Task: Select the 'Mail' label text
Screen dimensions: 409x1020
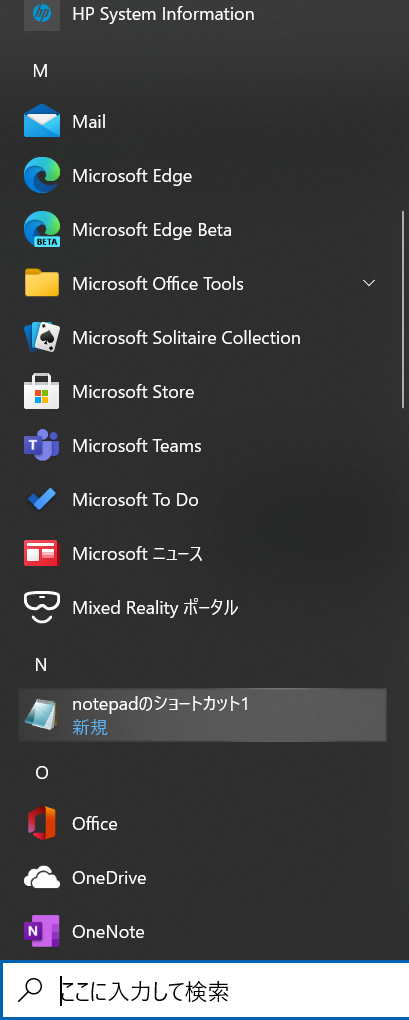Action: point(89,122)
